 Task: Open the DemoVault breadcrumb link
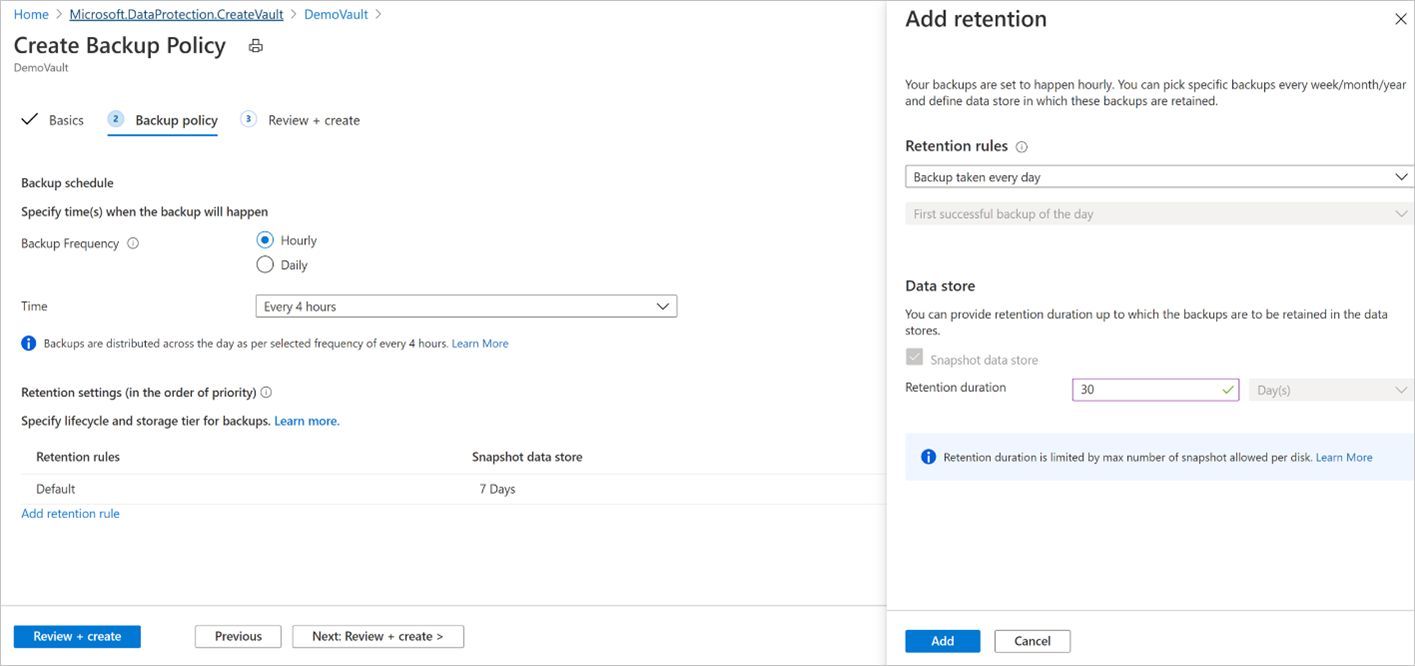click(338, 15)
